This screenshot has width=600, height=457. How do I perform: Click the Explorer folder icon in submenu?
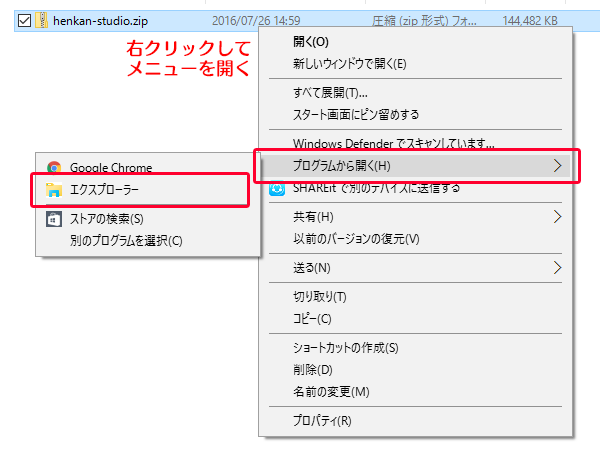(x=53, y=190)
